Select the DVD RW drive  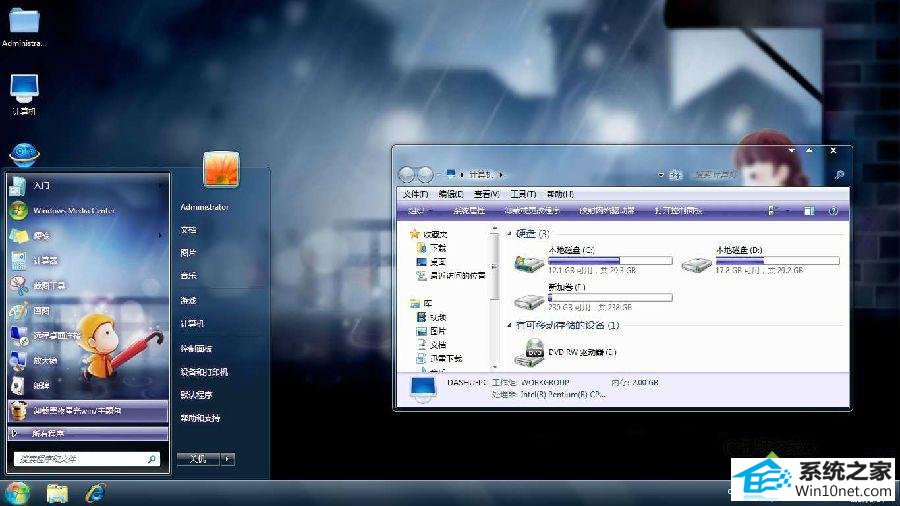tap(565, 352)
